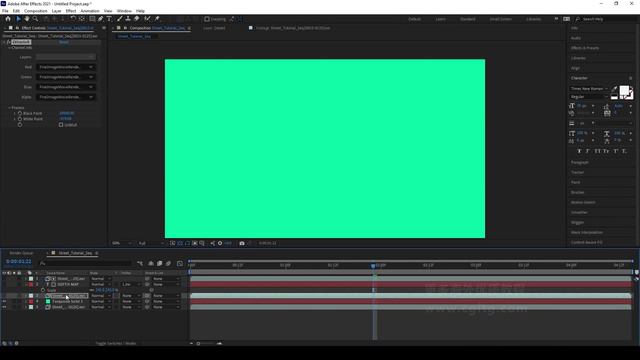Select the Type text tool
Image resolution: width=640 pixels, height=360 pixels.
109,19
